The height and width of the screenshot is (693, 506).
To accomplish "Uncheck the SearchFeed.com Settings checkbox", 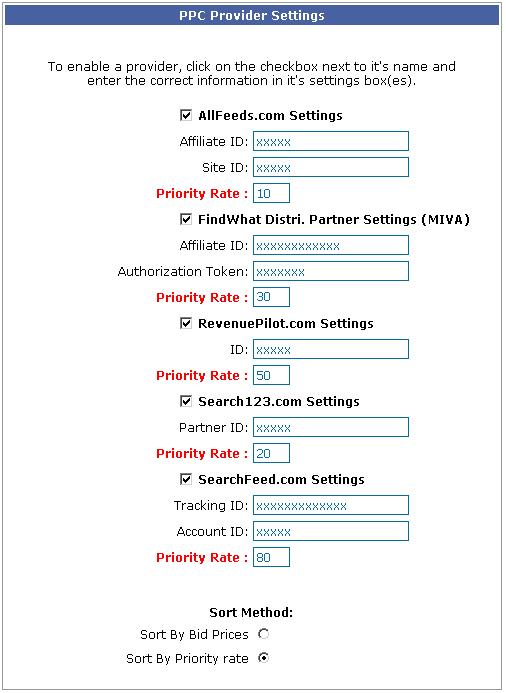I will tap(186, 479).
